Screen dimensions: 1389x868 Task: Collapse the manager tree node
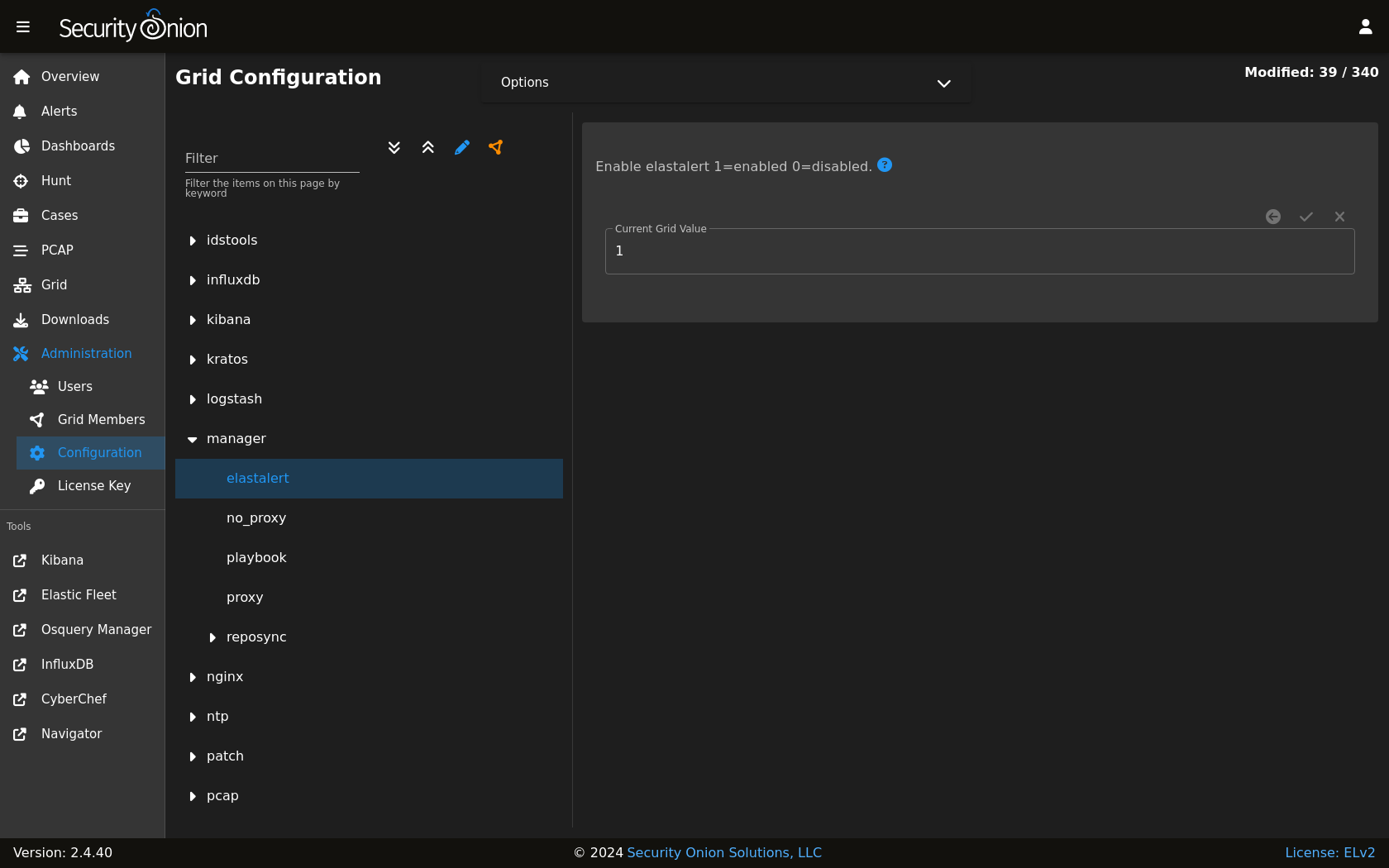coord(193,439)
